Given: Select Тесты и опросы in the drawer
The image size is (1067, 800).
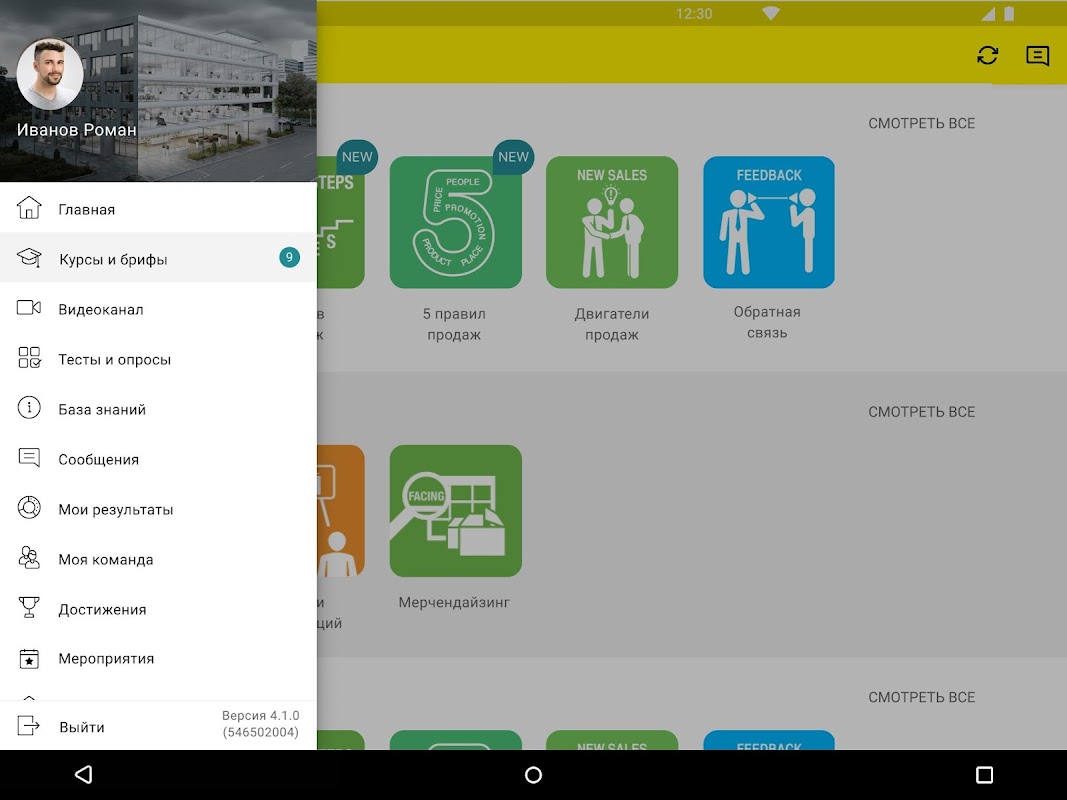Looking at the screenshot, I should [x=158, y=359].
